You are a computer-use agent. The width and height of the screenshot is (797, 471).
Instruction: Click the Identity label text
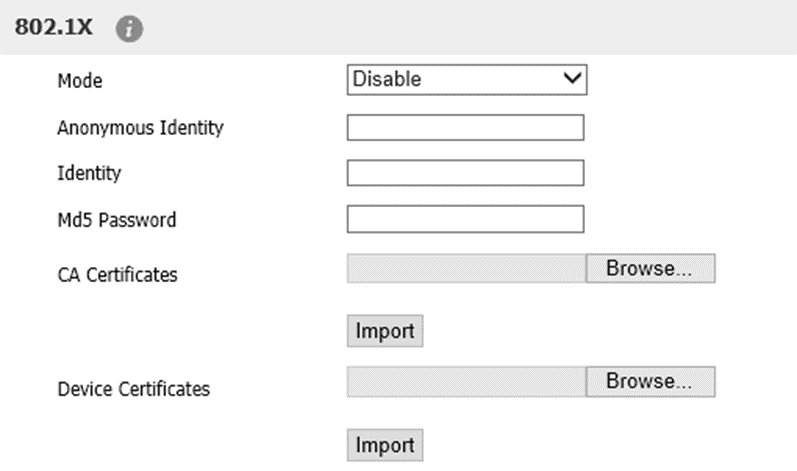tap(89, 174)
